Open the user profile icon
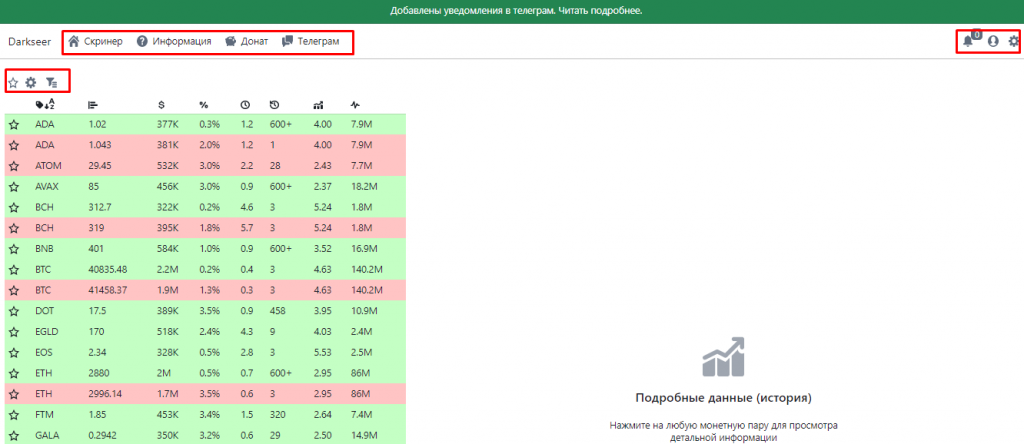Viewport: 1024px width, 444px height. (x=993, y=42)
